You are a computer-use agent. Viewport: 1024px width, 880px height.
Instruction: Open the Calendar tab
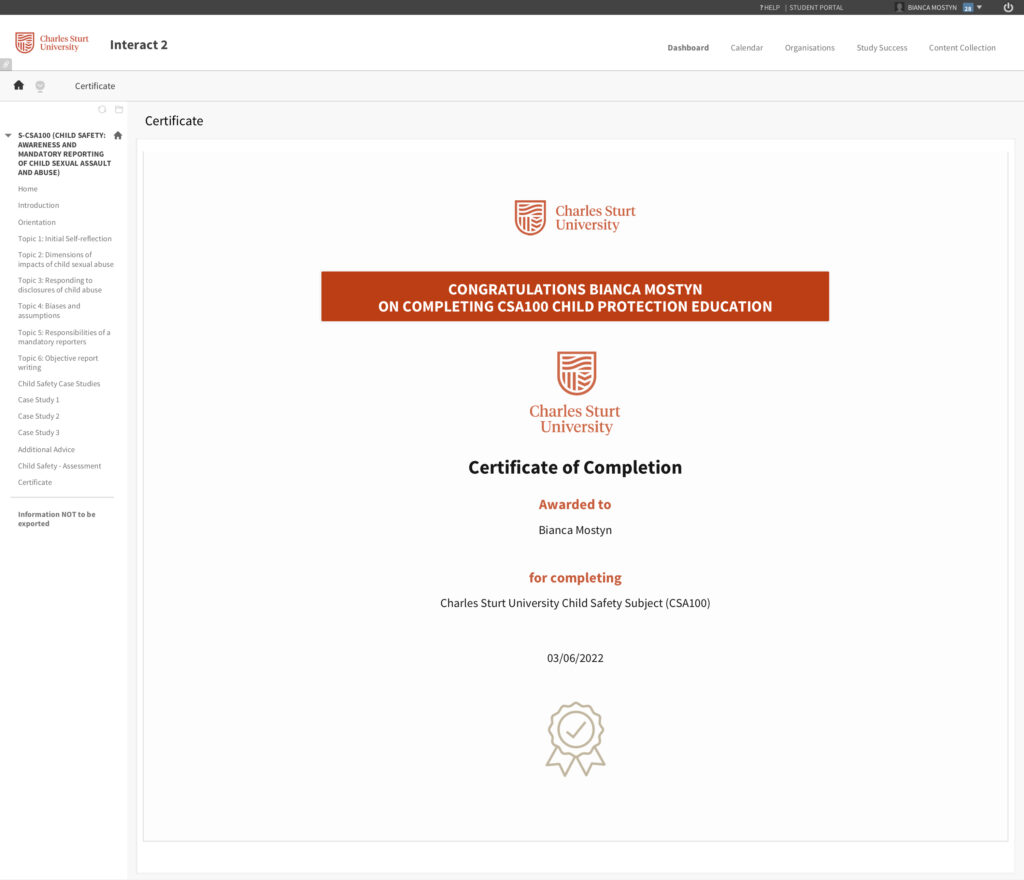pos(746,48)
